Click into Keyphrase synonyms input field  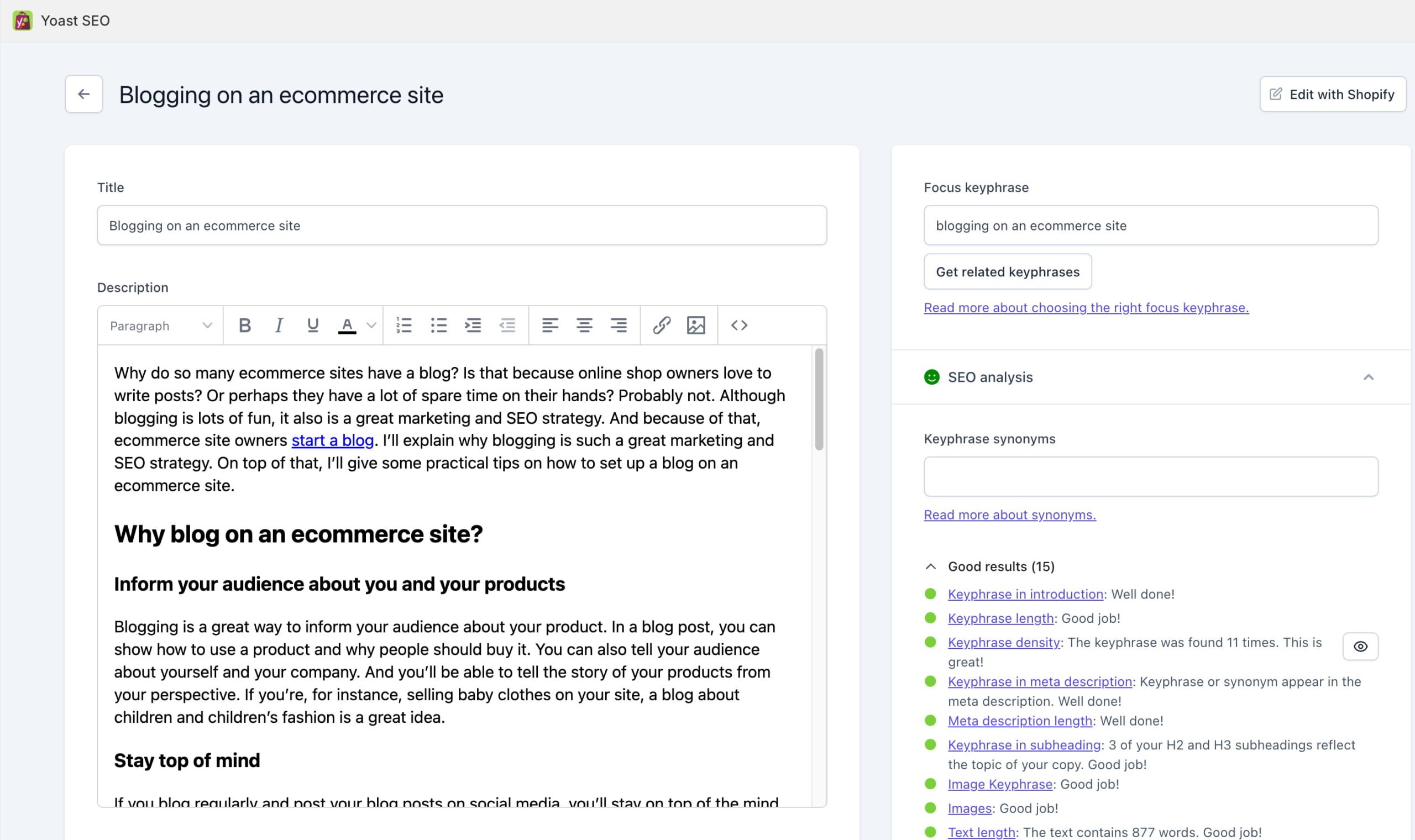click(1151, 476)
